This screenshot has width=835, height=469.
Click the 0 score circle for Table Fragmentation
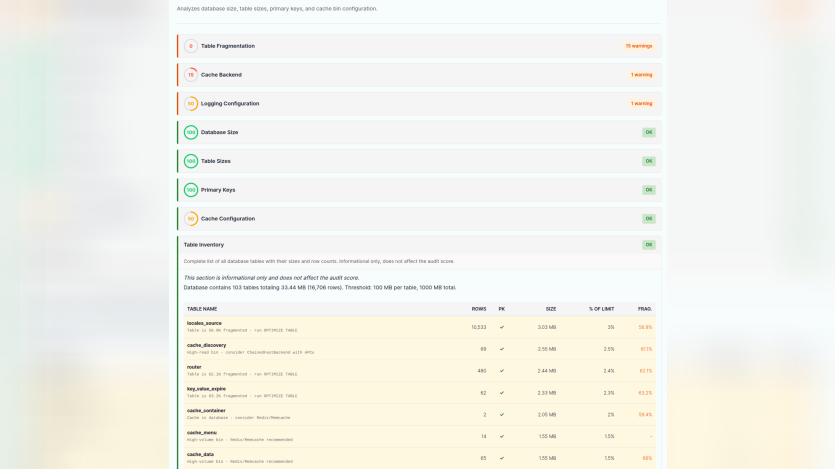[191, 46]
